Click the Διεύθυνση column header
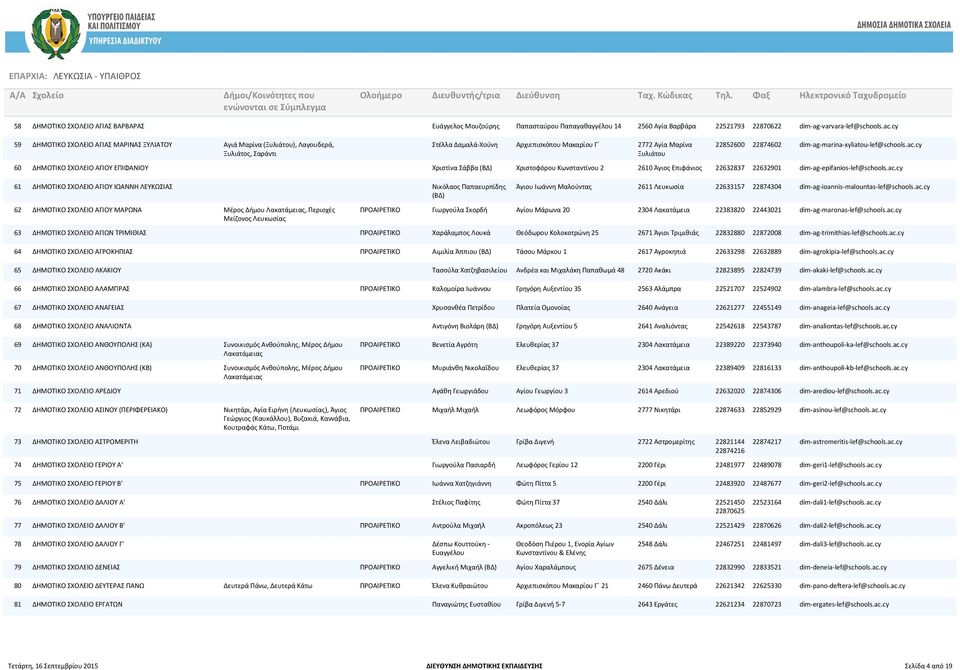Screen dimensions: 960x670 (538, 95)
